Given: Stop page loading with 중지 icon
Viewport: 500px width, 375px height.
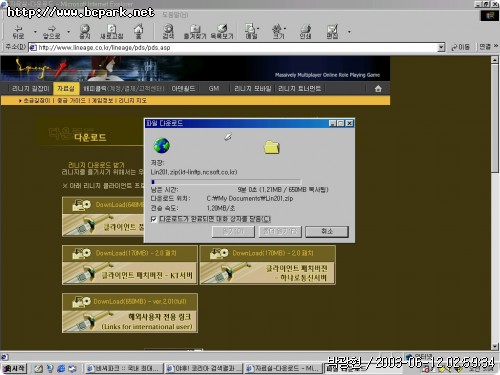Looking at the screenshot, I should (85, 32).
